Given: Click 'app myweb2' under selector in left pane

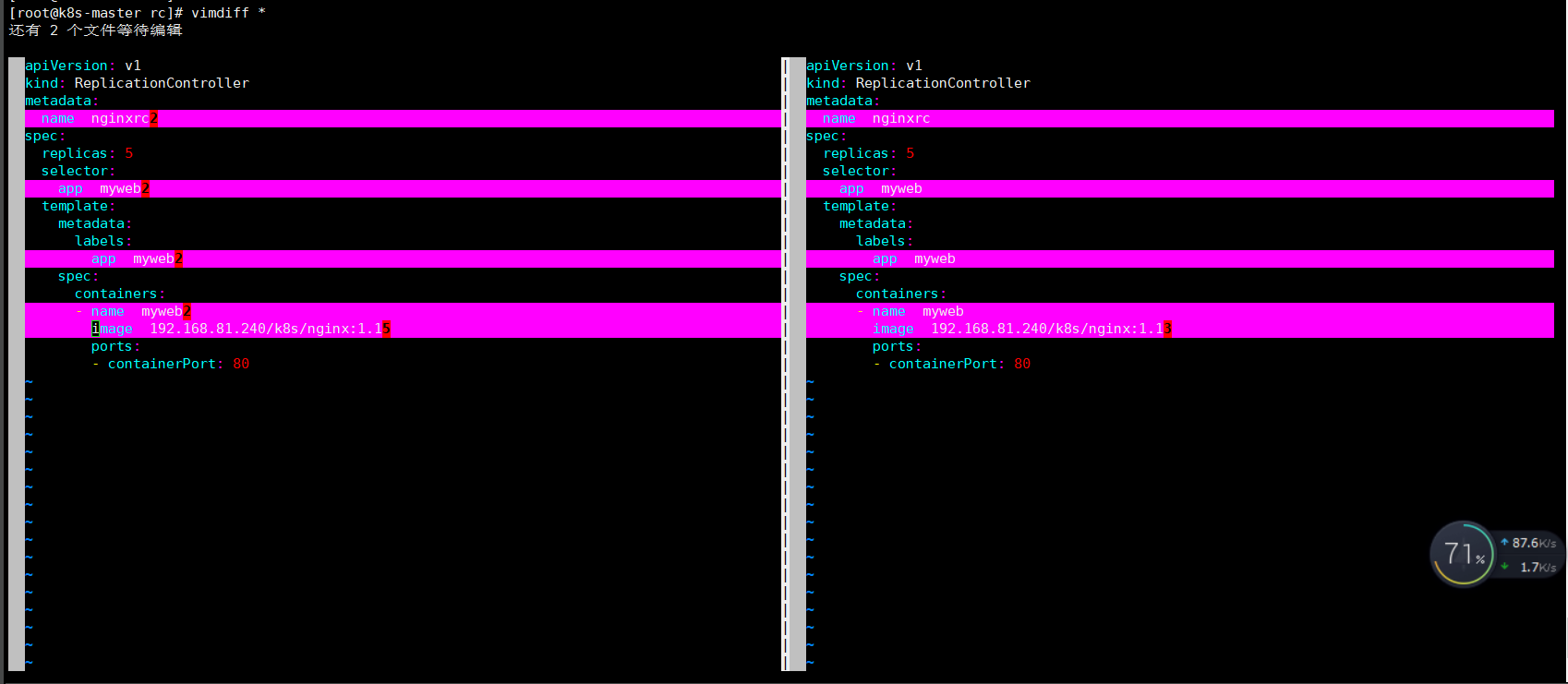Looking at the screenshot, I should click(x=403, y=188).
